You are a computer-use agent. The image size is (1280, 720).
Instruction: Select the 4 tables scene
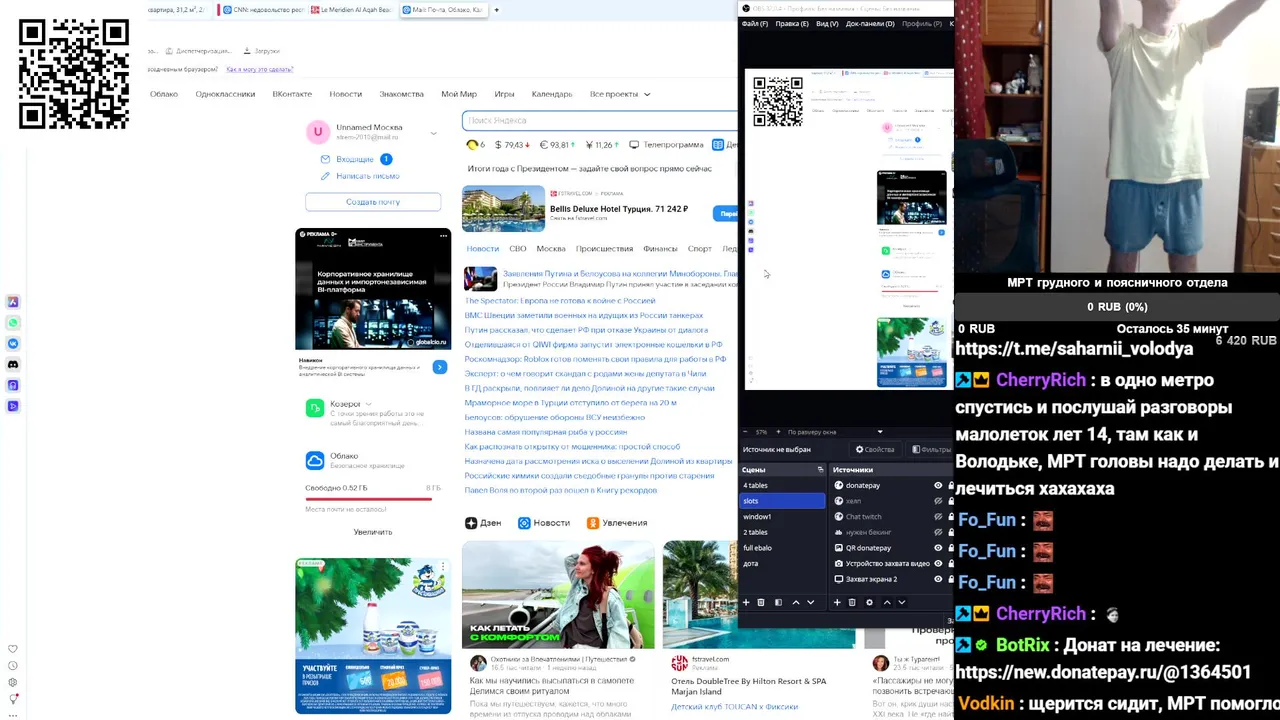coord(782,485)
